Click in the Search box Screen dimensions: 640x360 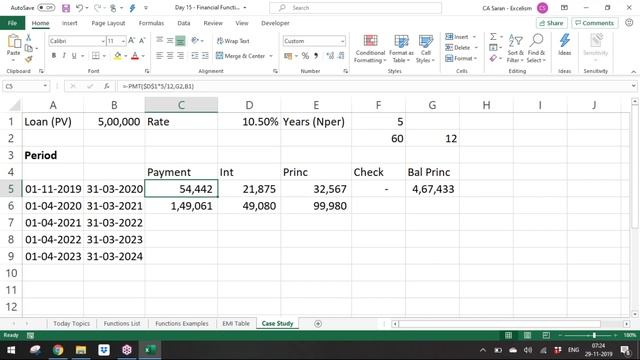coord(356,8)
